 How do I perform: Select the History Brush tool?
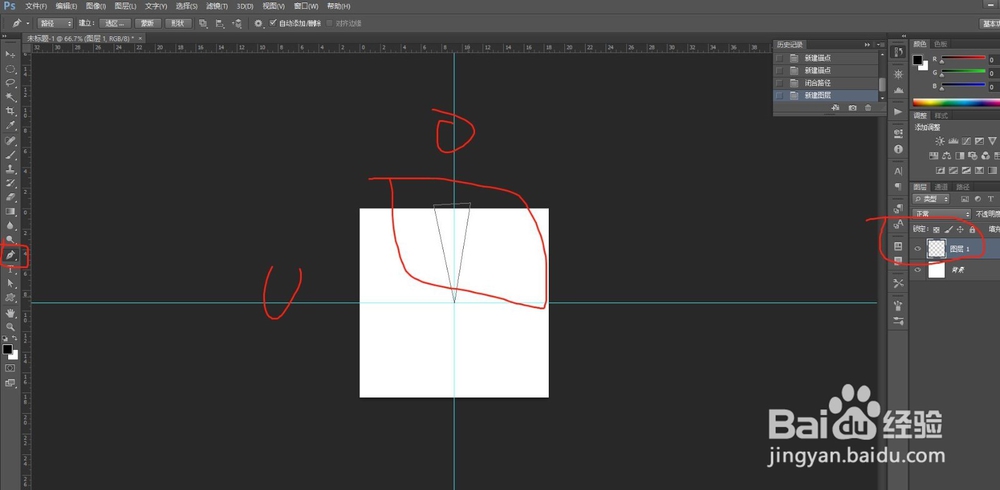tap(10, 183)
